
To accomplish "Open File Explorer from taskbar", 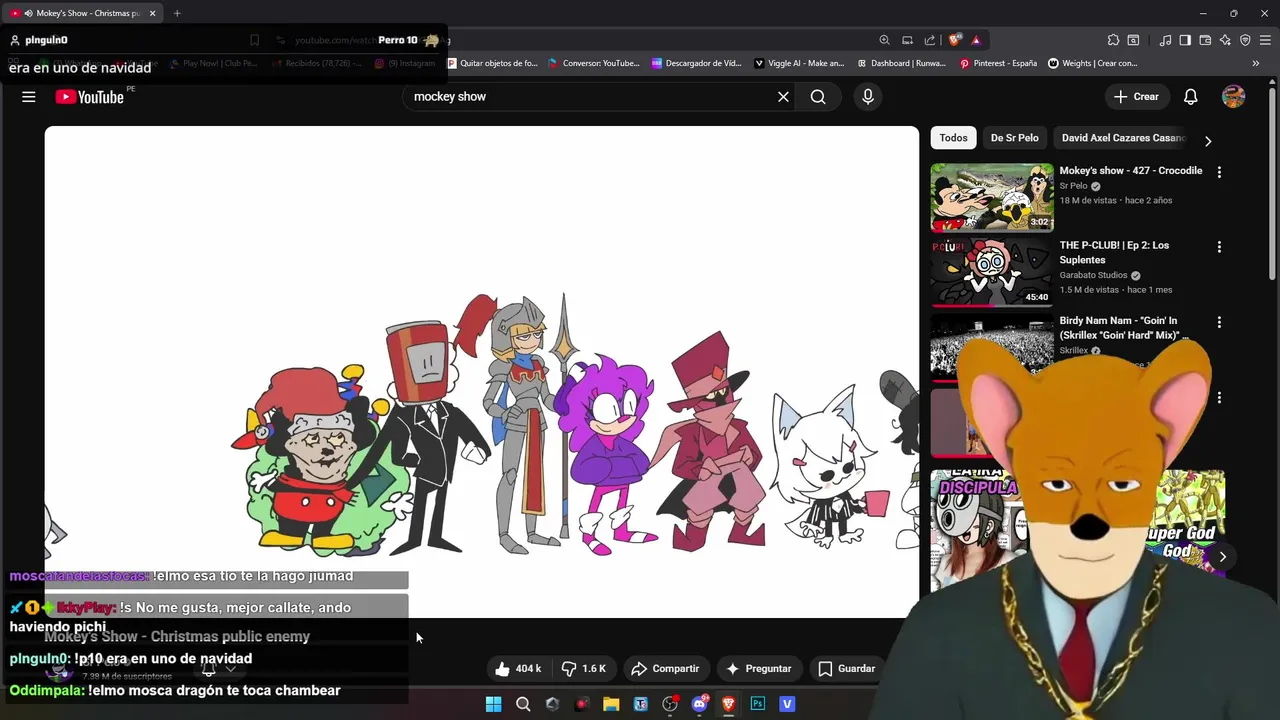I will [611, 704].
